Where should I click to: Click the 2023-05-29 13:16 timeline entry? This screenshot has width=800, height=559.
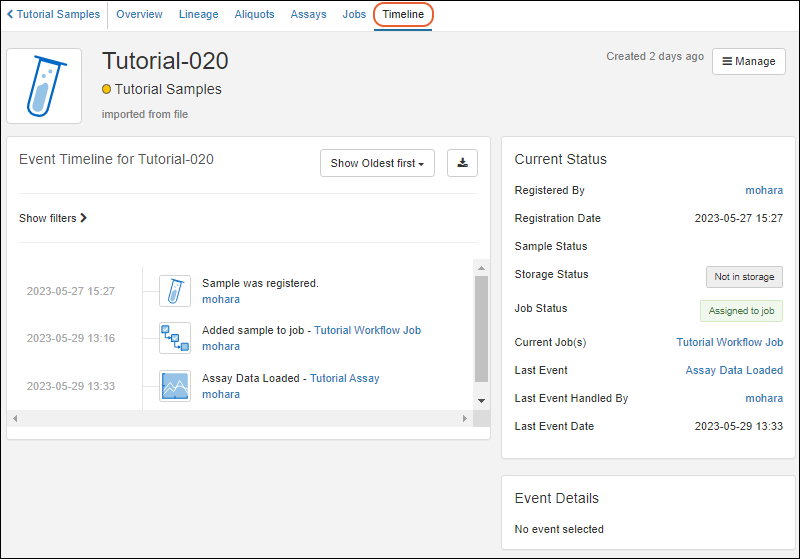point(70,338)
